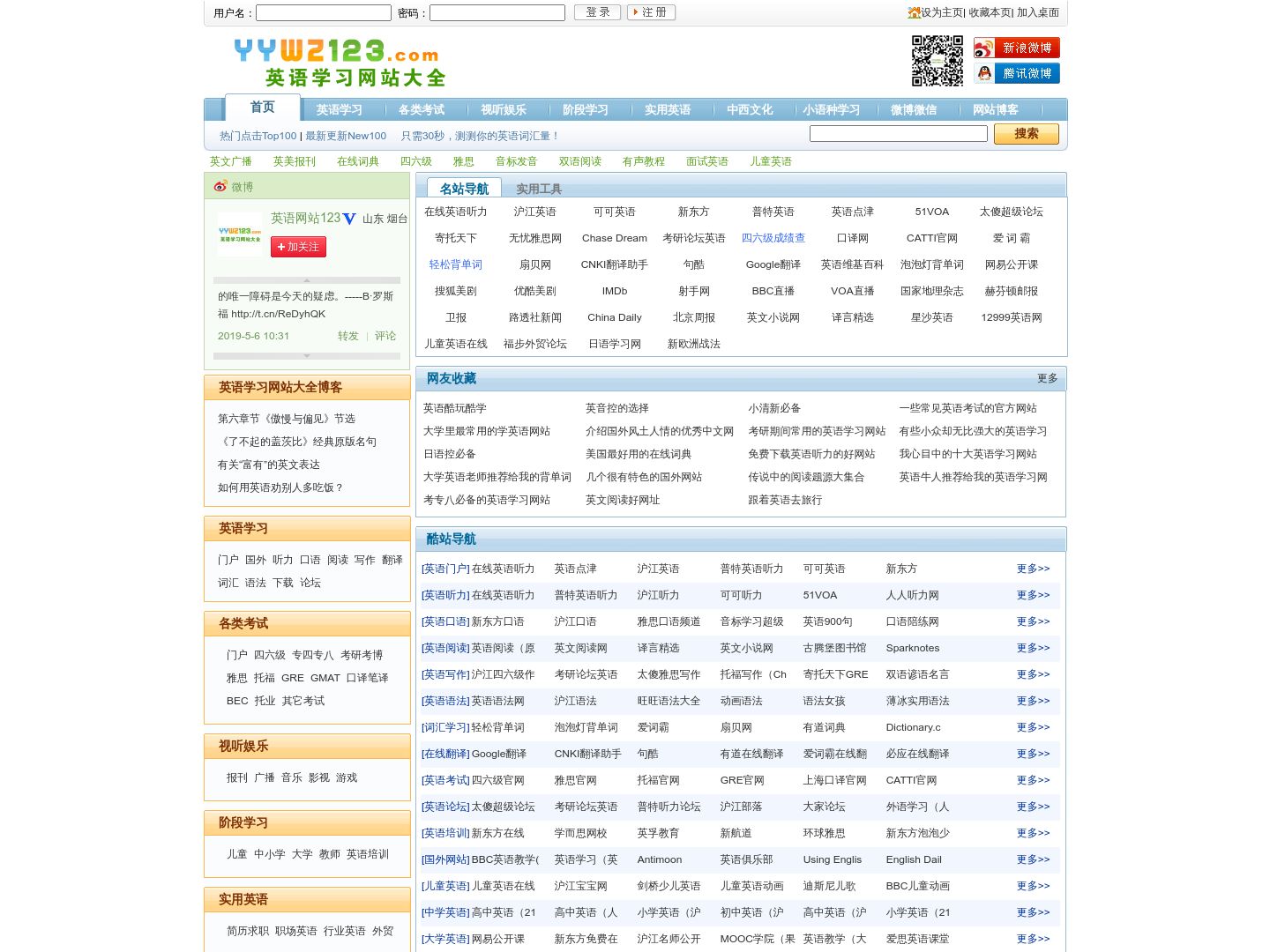Image resolution: width=1270 pixels, height=952 pixels.
Task: Click 英语培训 under 阶段学习 sidebar
Action: (x=368, y=854)
